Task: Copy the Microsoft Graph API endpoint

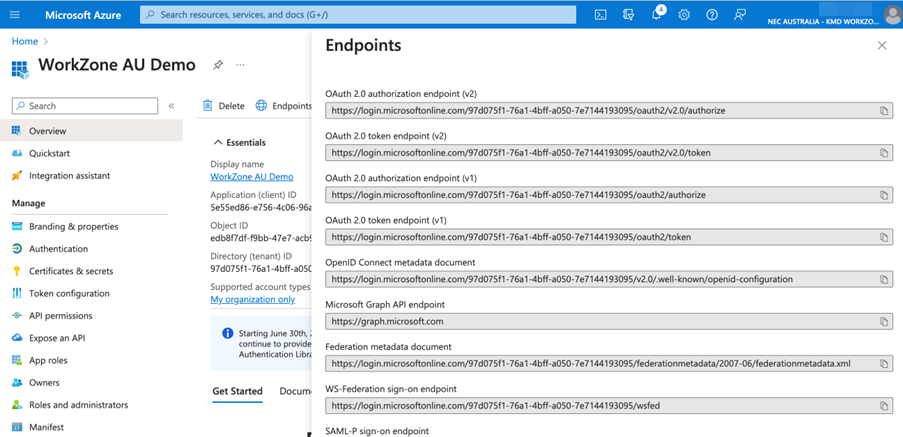Action: (884, 322)
